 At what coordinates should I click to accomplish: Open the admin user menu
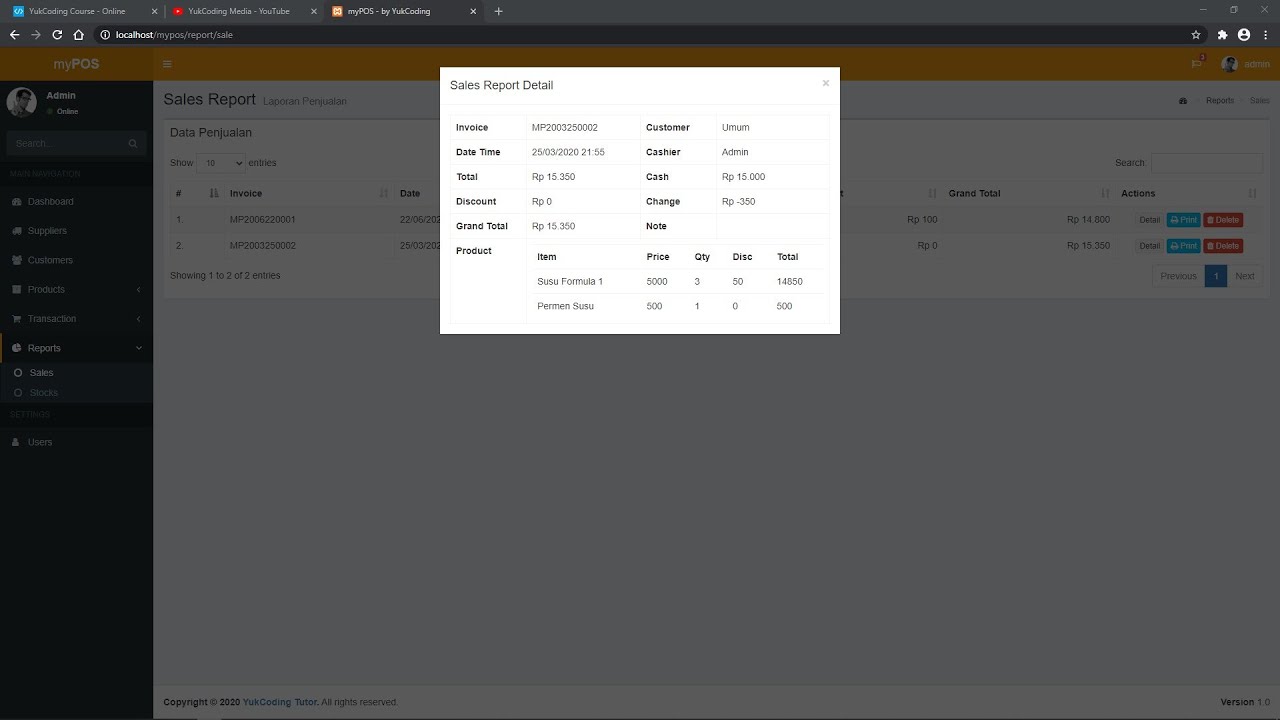click(x=1245, y=64)
